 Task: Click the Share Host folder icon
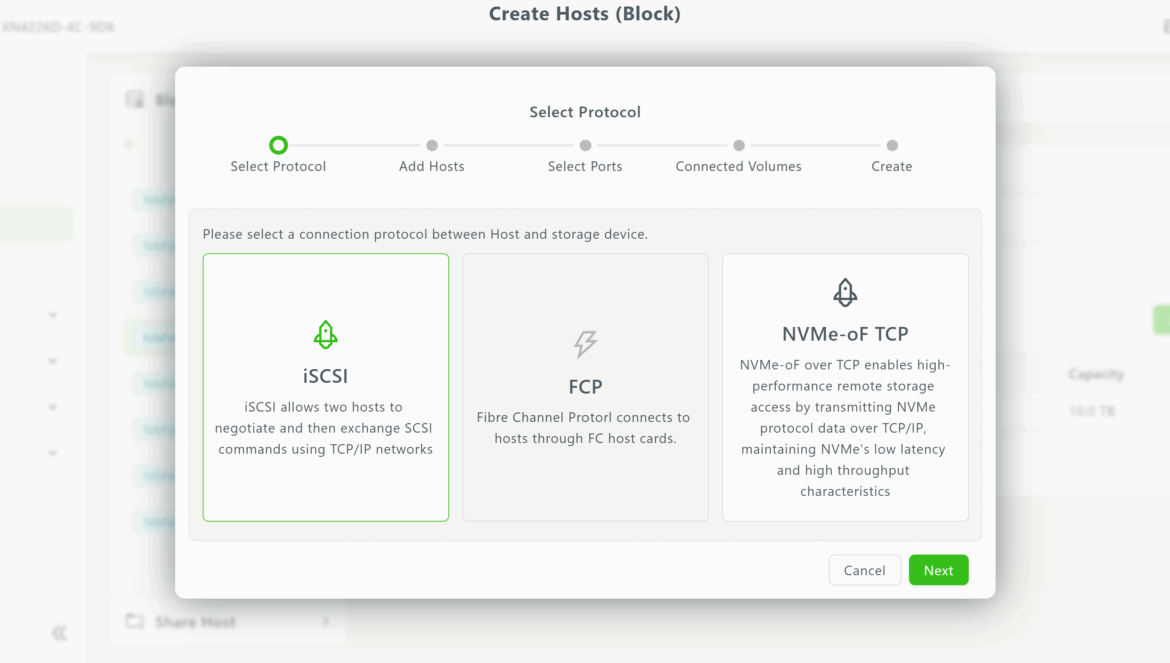[x=134, y=622]
